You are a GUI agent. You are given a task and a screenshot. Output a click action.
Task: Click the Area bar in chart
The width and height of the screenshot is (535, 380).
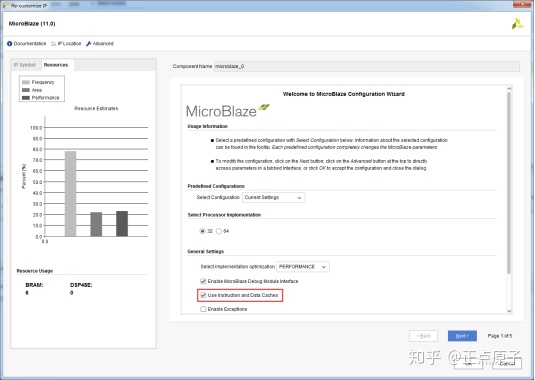[96, 224]
